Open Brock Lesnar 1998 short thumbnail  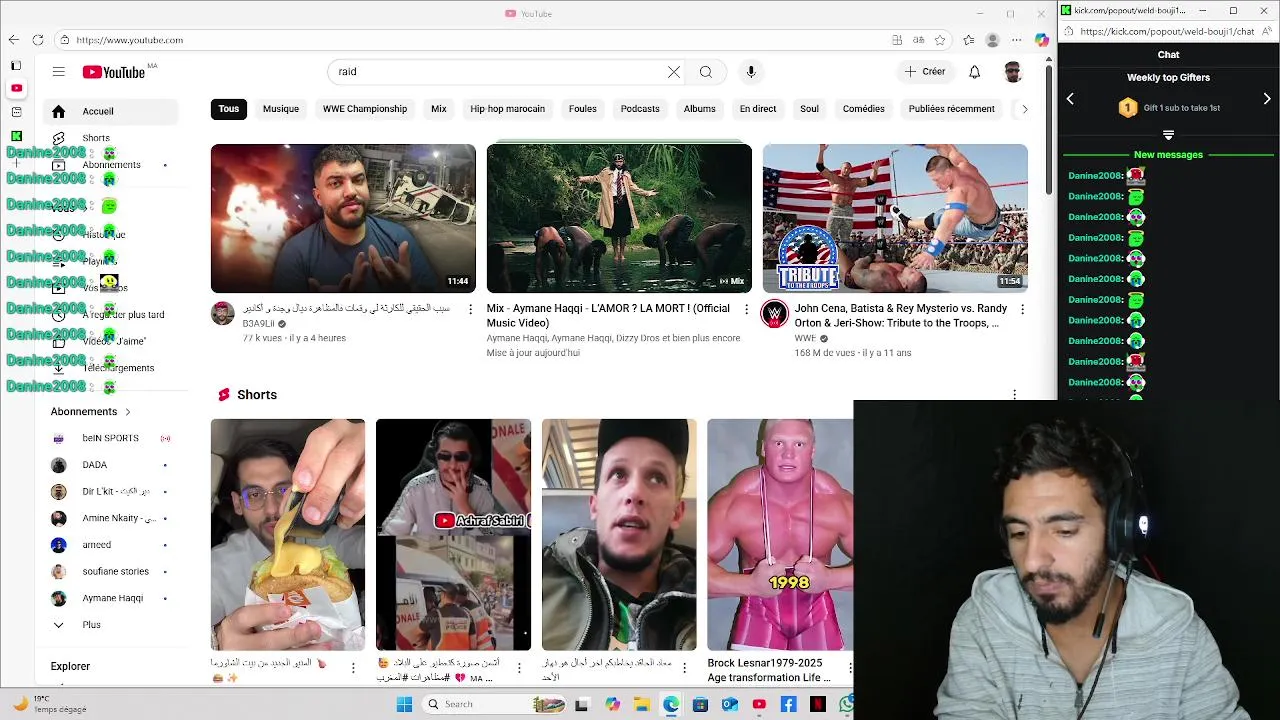click(780, 535)
